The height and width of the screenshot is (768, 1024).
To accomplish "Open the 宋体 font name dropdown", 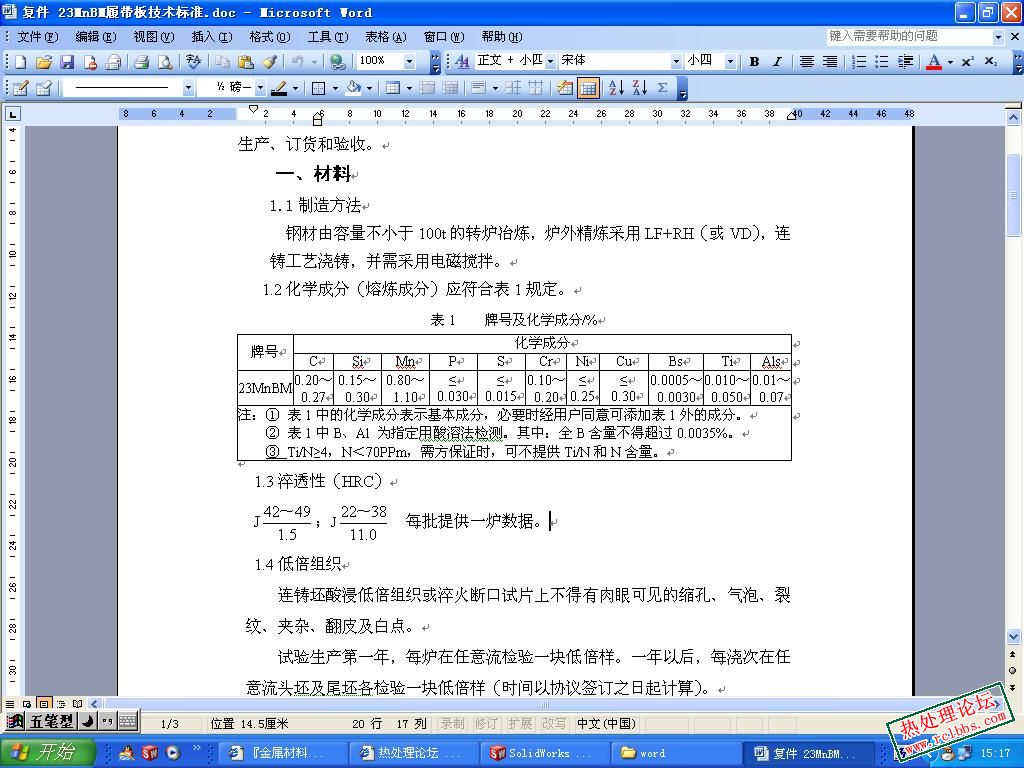I will click(676, 61).
